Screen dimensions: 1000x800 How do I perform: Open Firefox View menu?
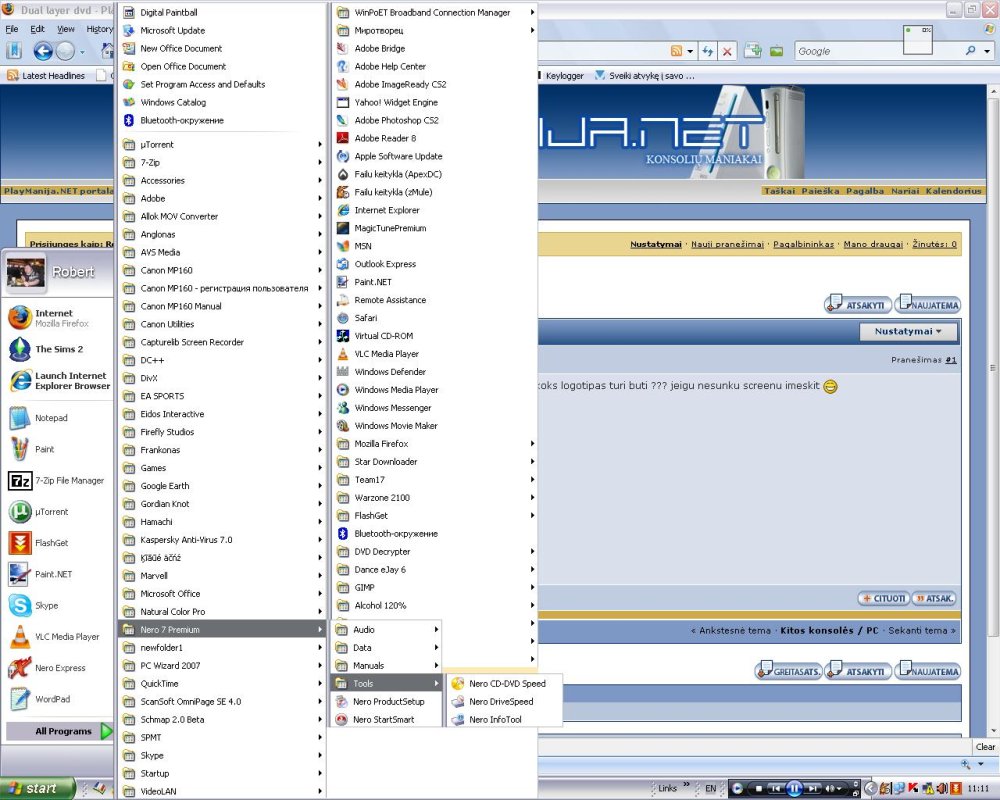point(66,29)
